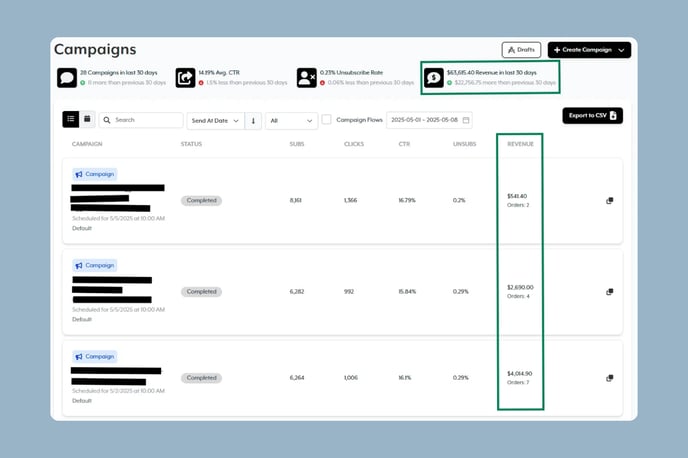Click the $4,014.90 revenue value
The width and height of the screenshot is (688, 458).
(520, 374)
